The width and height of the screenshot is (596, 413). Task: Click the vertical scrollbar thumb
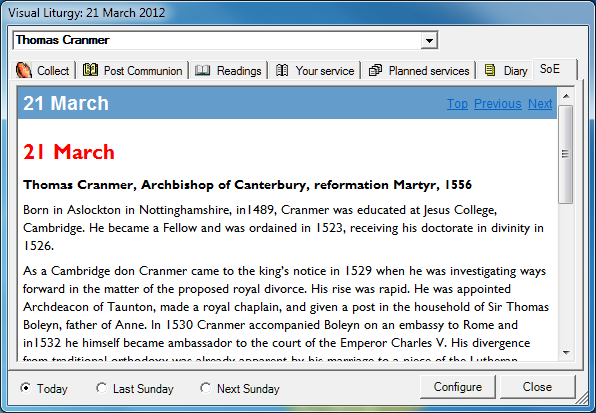coord(566,154)
